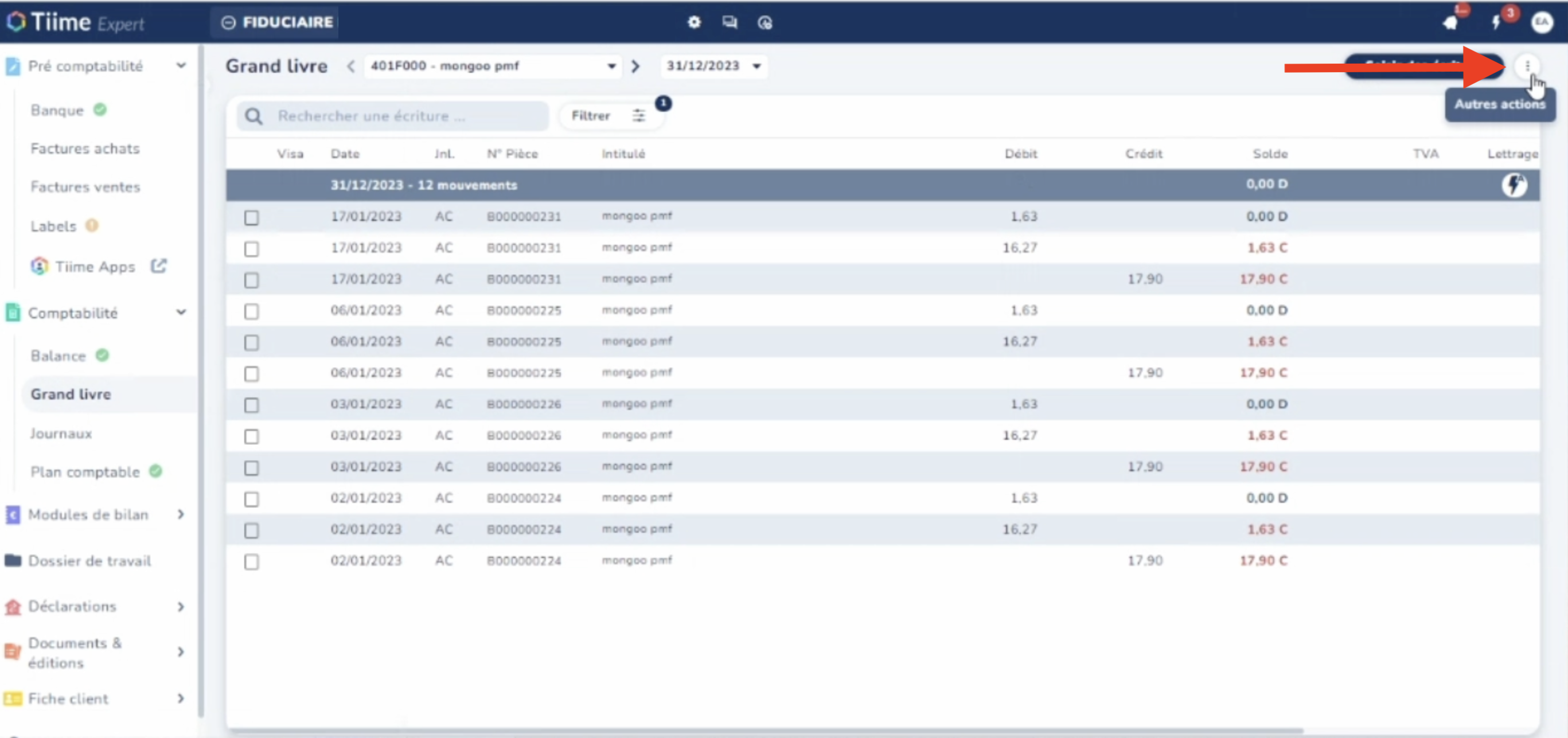Click the Date column header
This screenshot has height=738, width=1568.
point(345,154)
